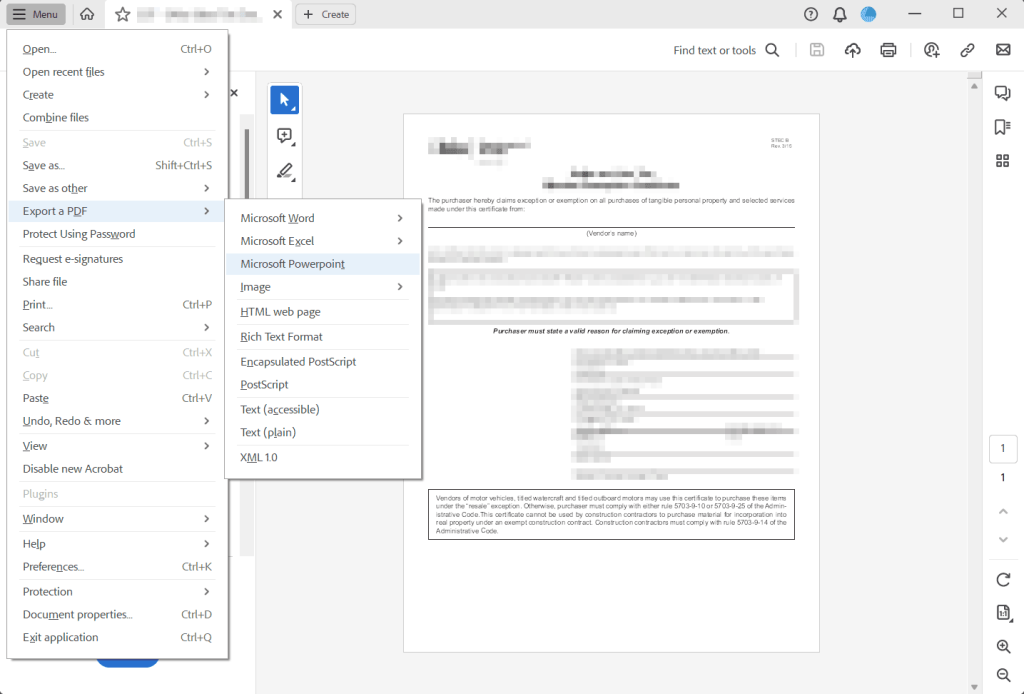Image resolution: width=1024 pixels, height=694 pixels.
Task: Click the Create tab button
Action: (x=325, y=14)
